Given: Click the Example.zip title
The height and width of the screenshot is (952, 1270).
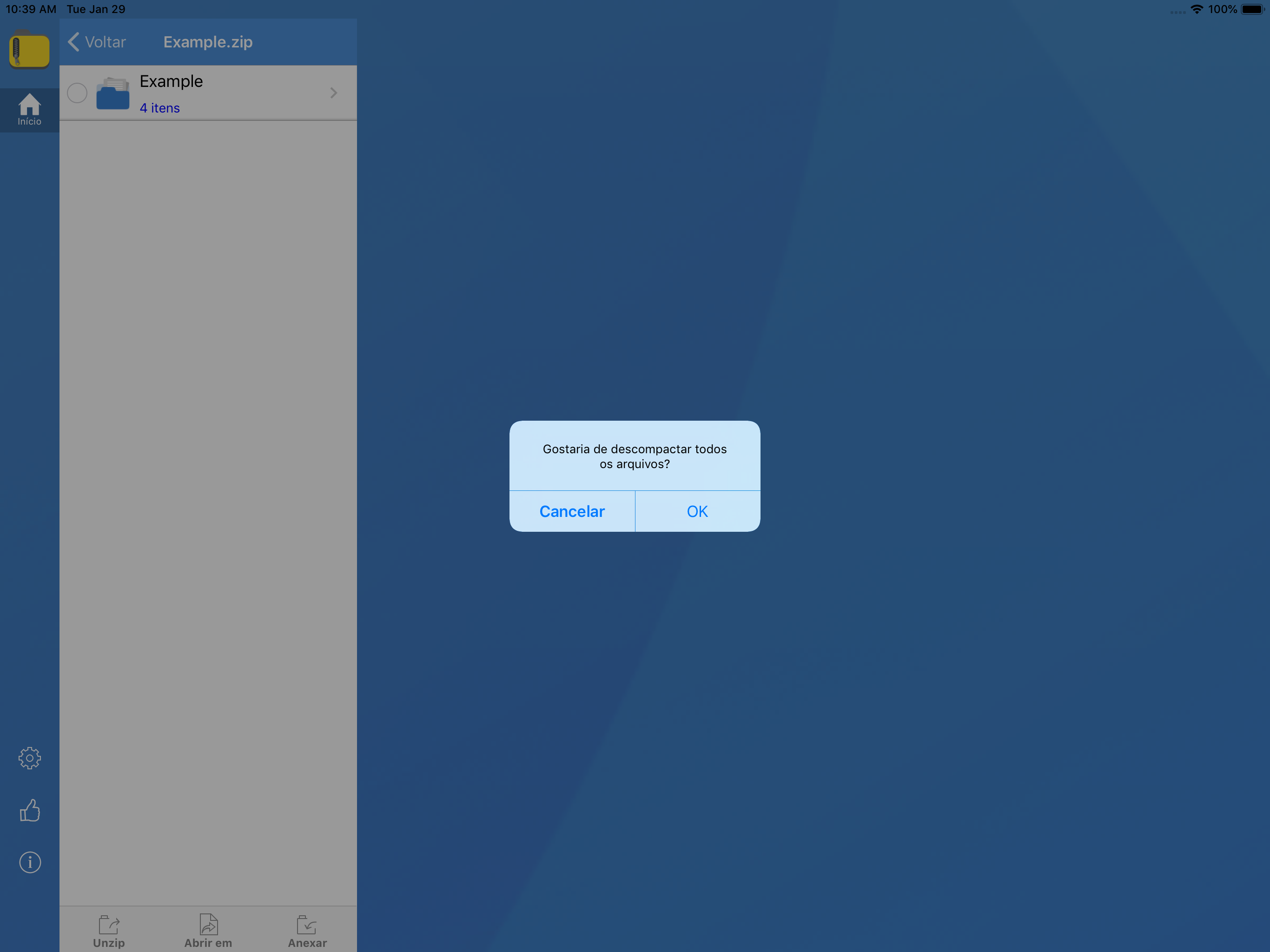Looking at the screenshot, I should [x=208, y=42].
